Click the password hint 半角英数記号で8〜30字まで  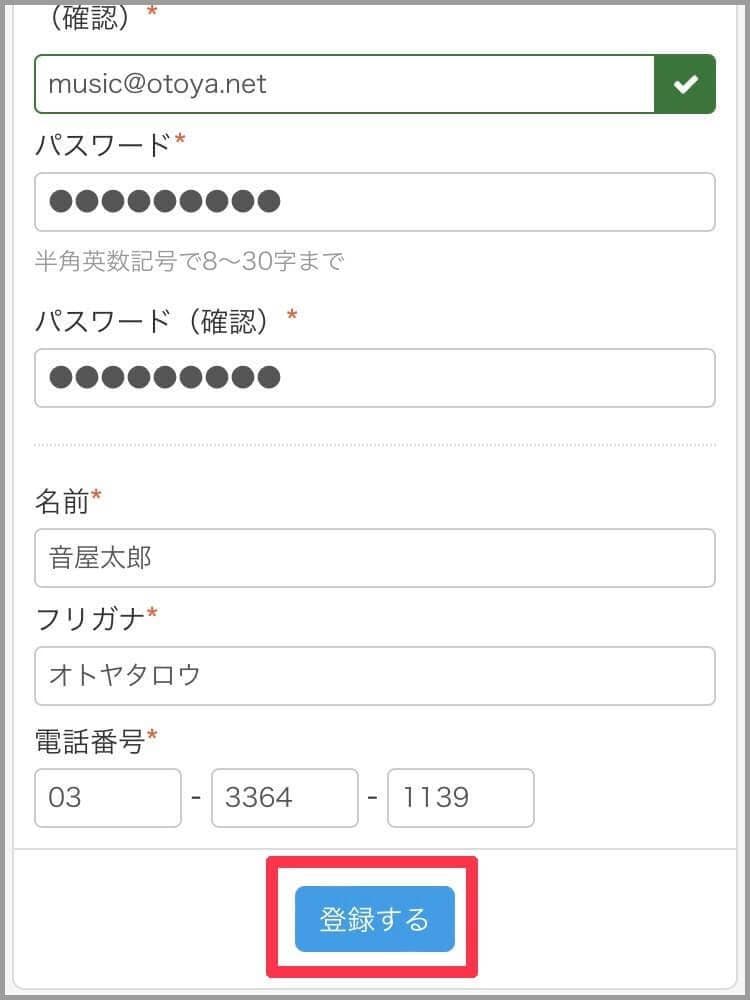pos(189,262)
